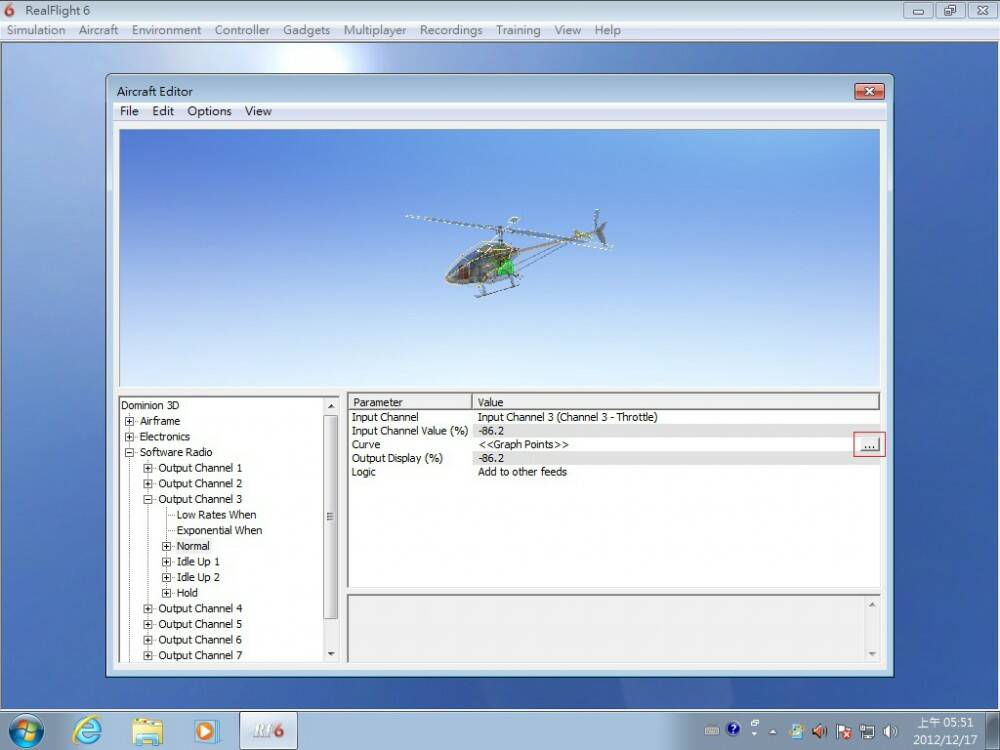Open the Multiplayer menu
Viewport: 1000px width, 750px height.
point(375,30)
